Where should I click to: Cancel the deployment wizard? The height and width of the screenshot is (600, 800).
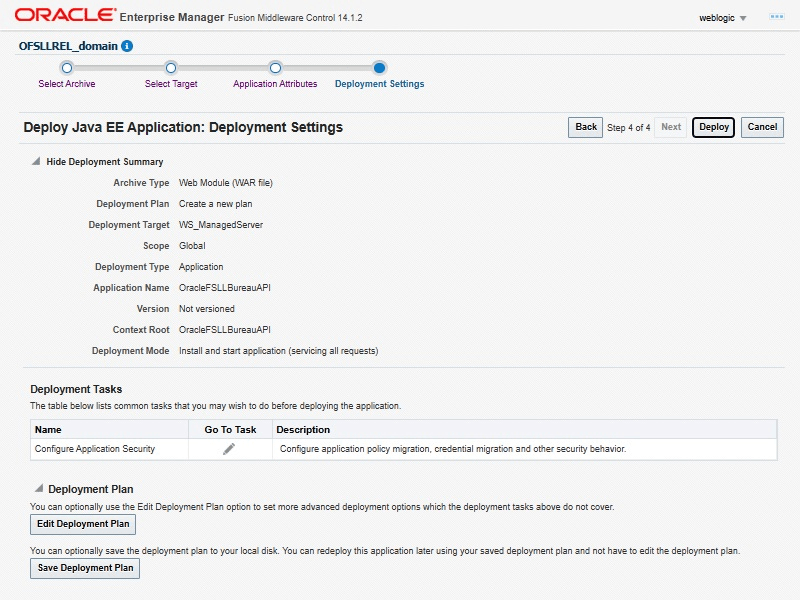(x=762, y=127)
